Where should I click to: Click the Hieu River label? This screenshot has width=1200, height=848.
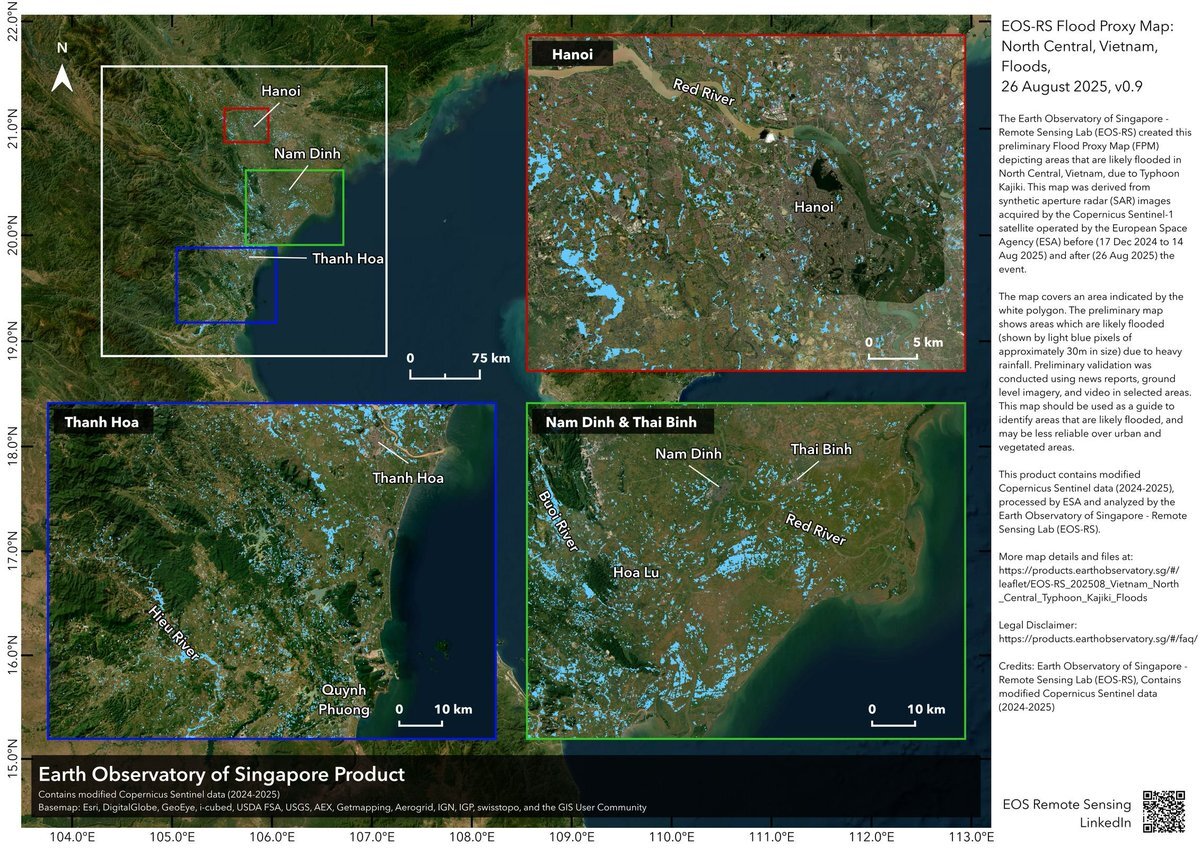172,633
